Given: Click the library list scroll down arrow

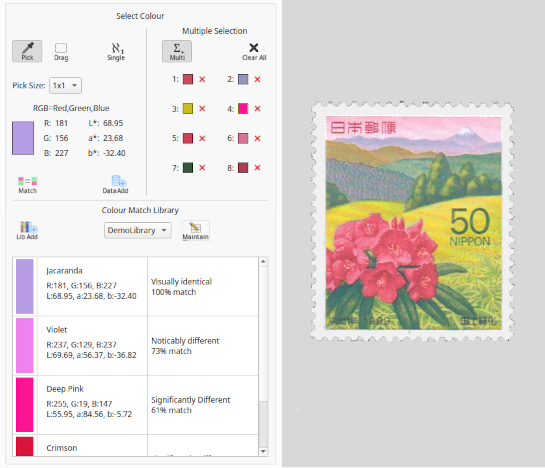Looking at the screenshot, I should [263, 451].
